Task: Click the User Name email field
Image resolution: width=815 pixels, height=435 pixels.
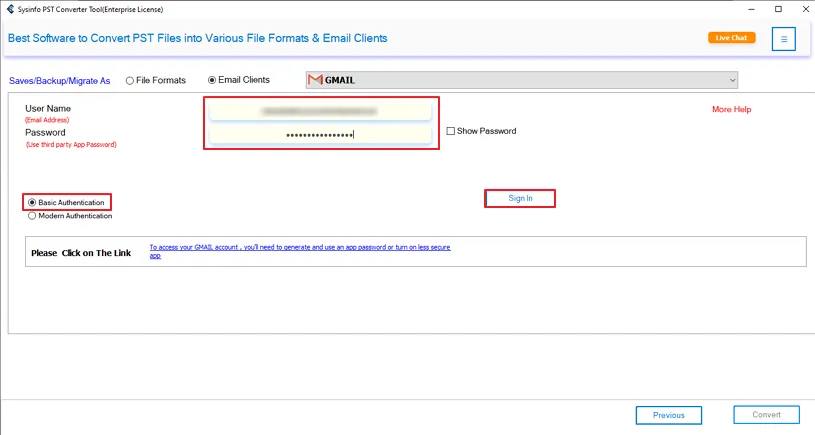Action: point(320,111)
